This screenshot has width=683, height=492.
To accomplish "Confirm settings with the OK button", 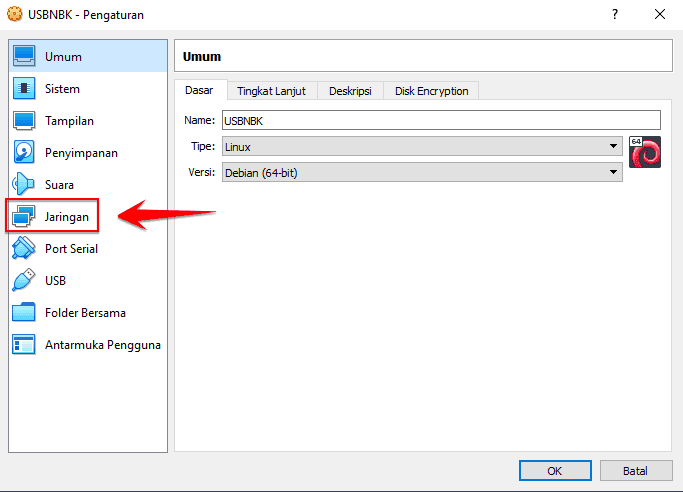I will coord(555,471).
